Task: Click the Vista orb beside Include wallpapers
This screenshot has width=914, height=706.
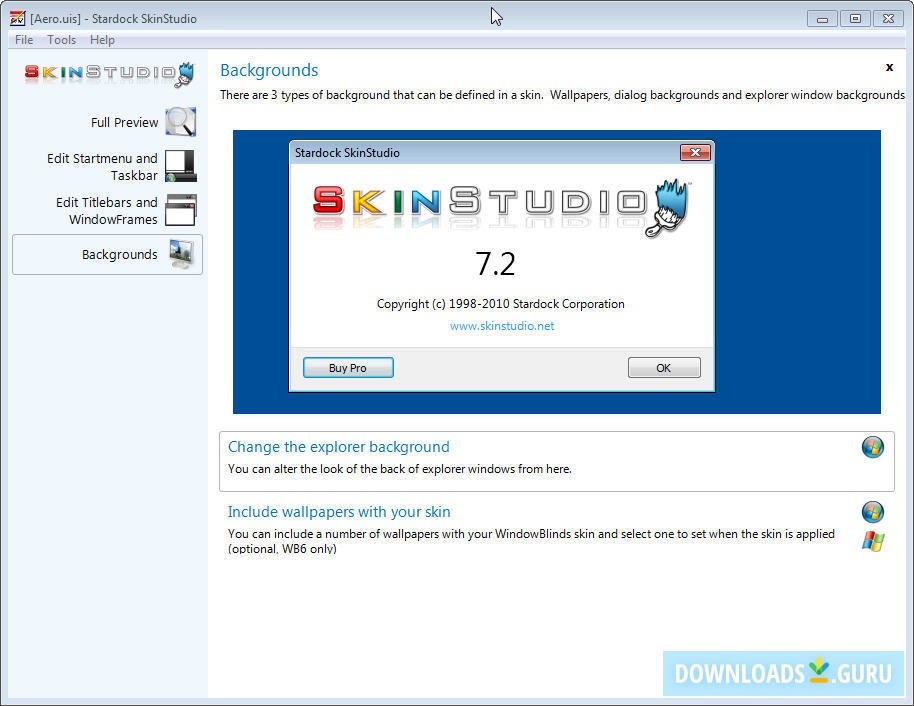Action: pos(873,512)
